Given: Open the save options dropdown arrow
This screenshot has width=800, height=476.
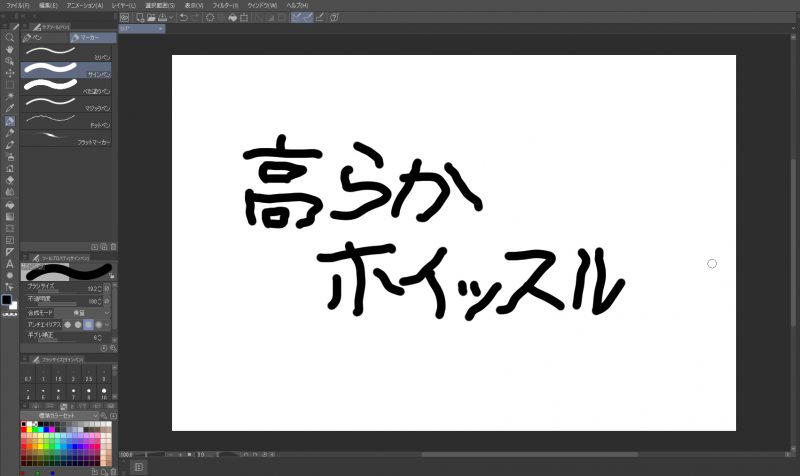Looking at the screenshot, I should click(x=171, y=17).
